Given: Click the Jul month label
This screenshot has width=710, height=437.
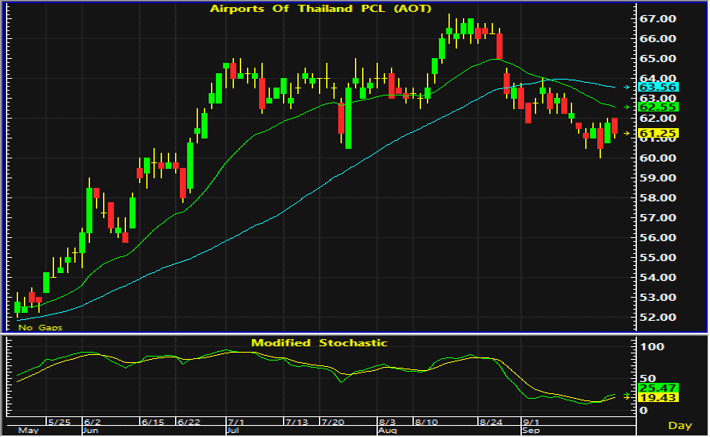Looking at the screenshot, I should (233, 431).
